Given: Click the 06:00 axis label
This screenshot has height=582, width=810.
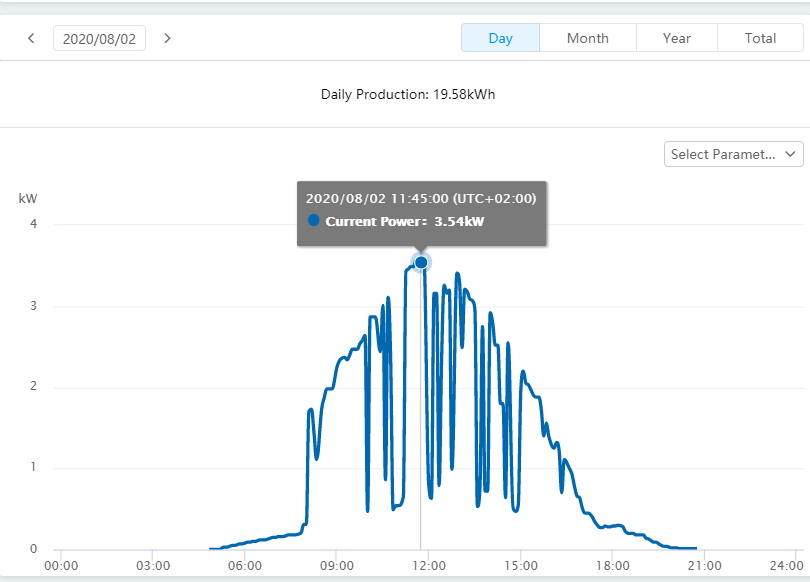Looking at the screenshot, I should point(245,565).
